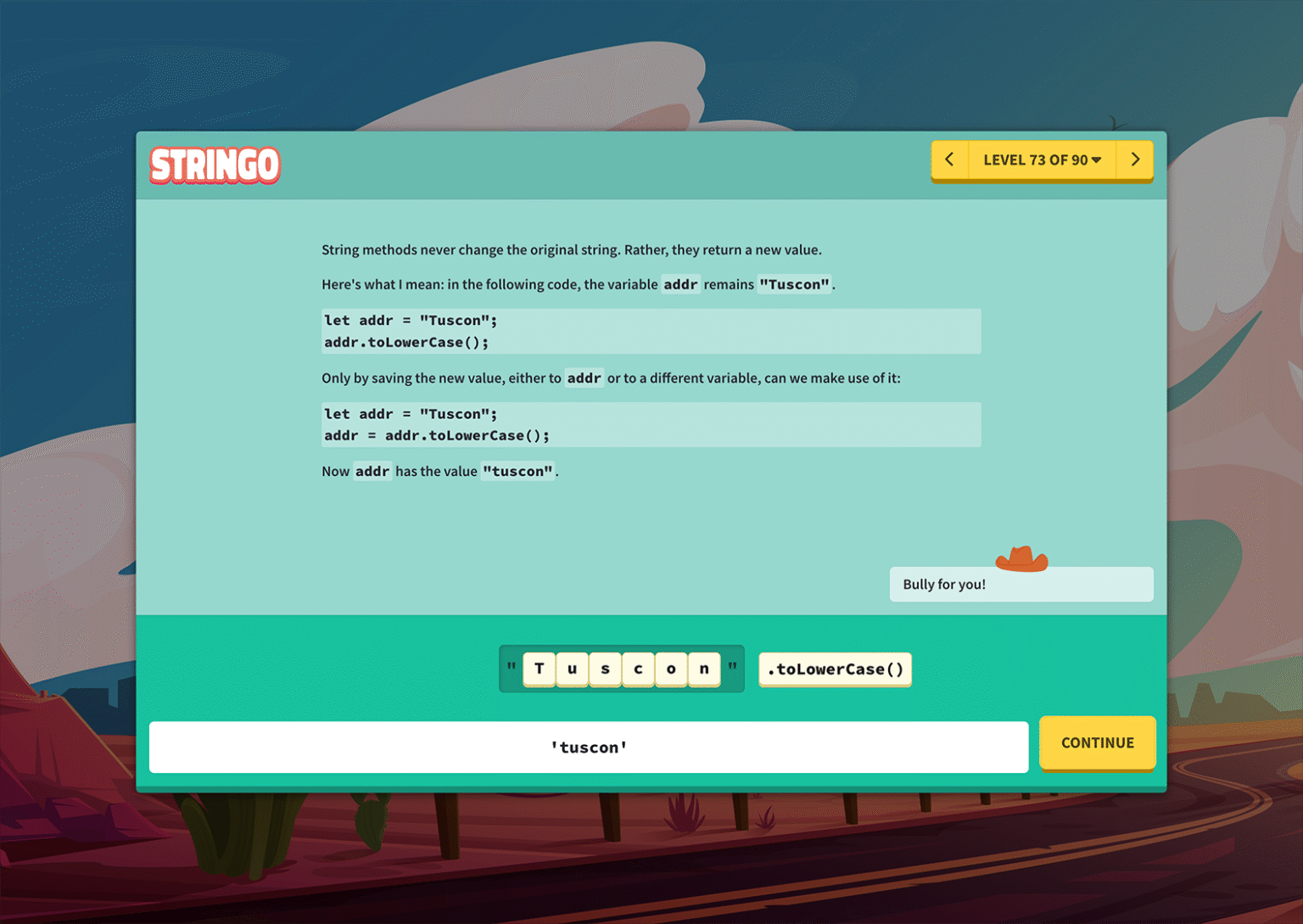This screenshot has width=1303, height=924.
Task: Select the letter tile "T"
Action: point(540,669)
